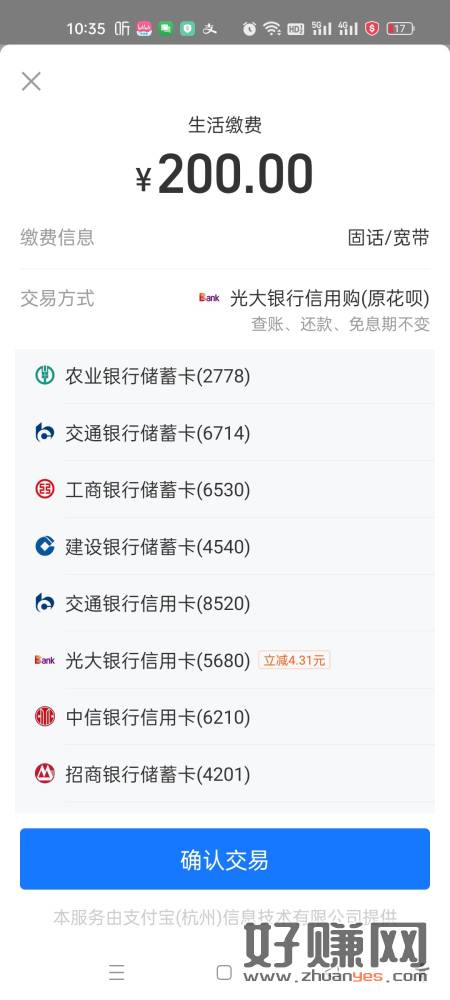Close the payment sheet with X icon
The image size is (450, 1000).
coord(31,81)
